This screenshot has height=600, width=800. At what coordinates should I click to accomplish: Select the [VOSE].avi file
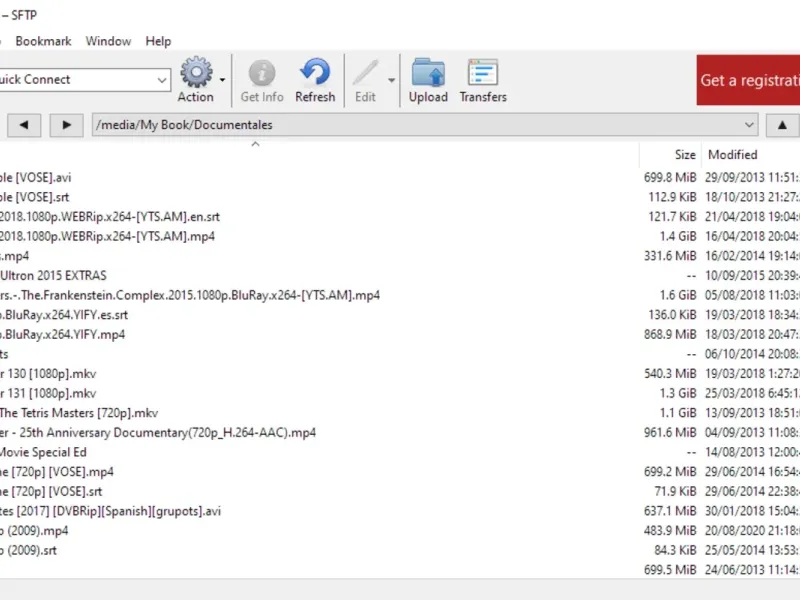click(36, 178)
